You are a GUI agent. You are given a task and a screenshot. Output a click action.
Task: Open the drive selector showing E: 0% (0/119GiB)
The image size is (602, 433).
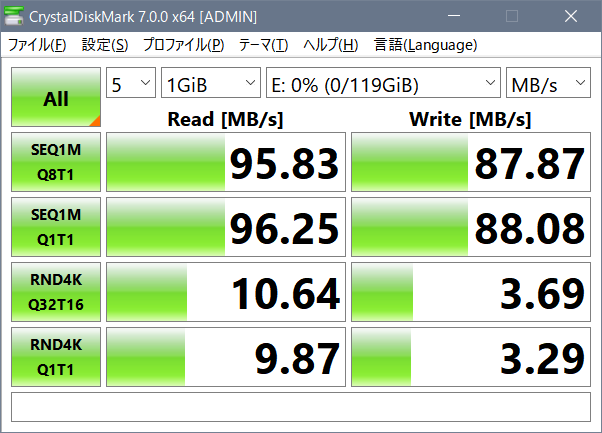[383, 83]
